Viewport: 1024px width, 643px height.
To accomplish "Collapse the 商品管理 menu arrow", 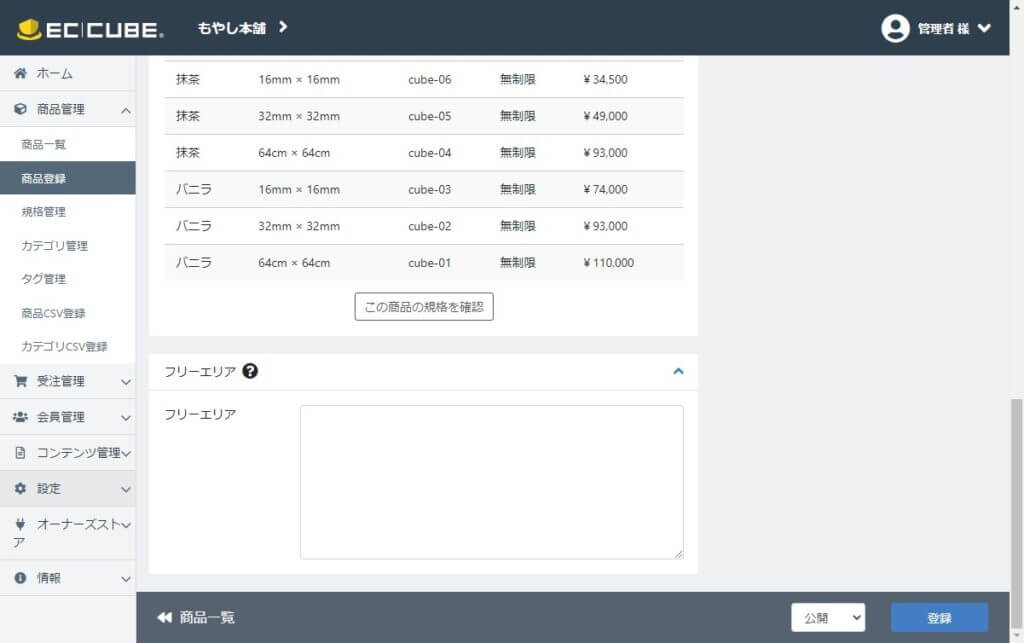I will coord(126,110).
